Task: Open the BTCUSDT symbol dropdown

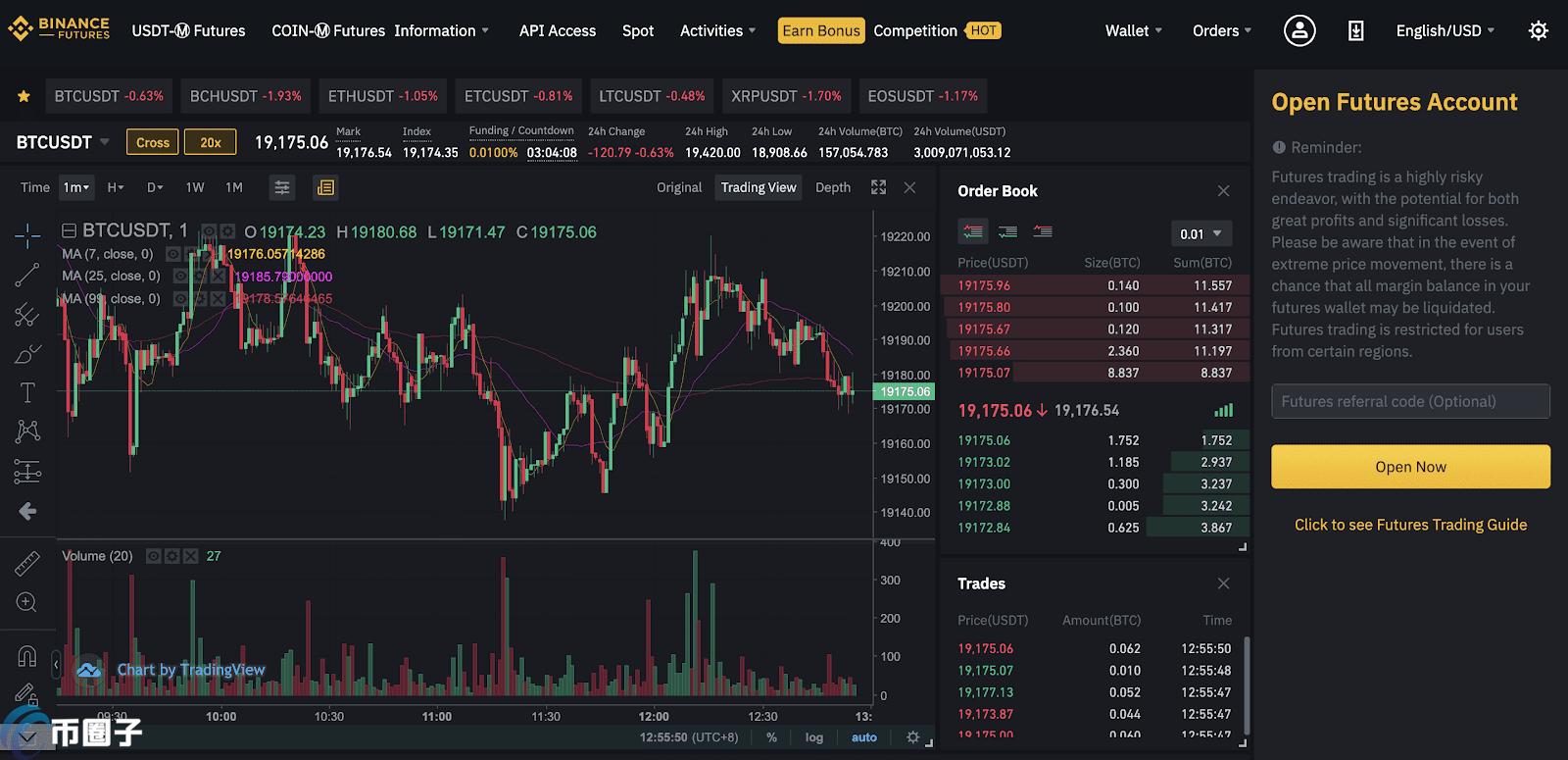Action: [x=63, y=142]
